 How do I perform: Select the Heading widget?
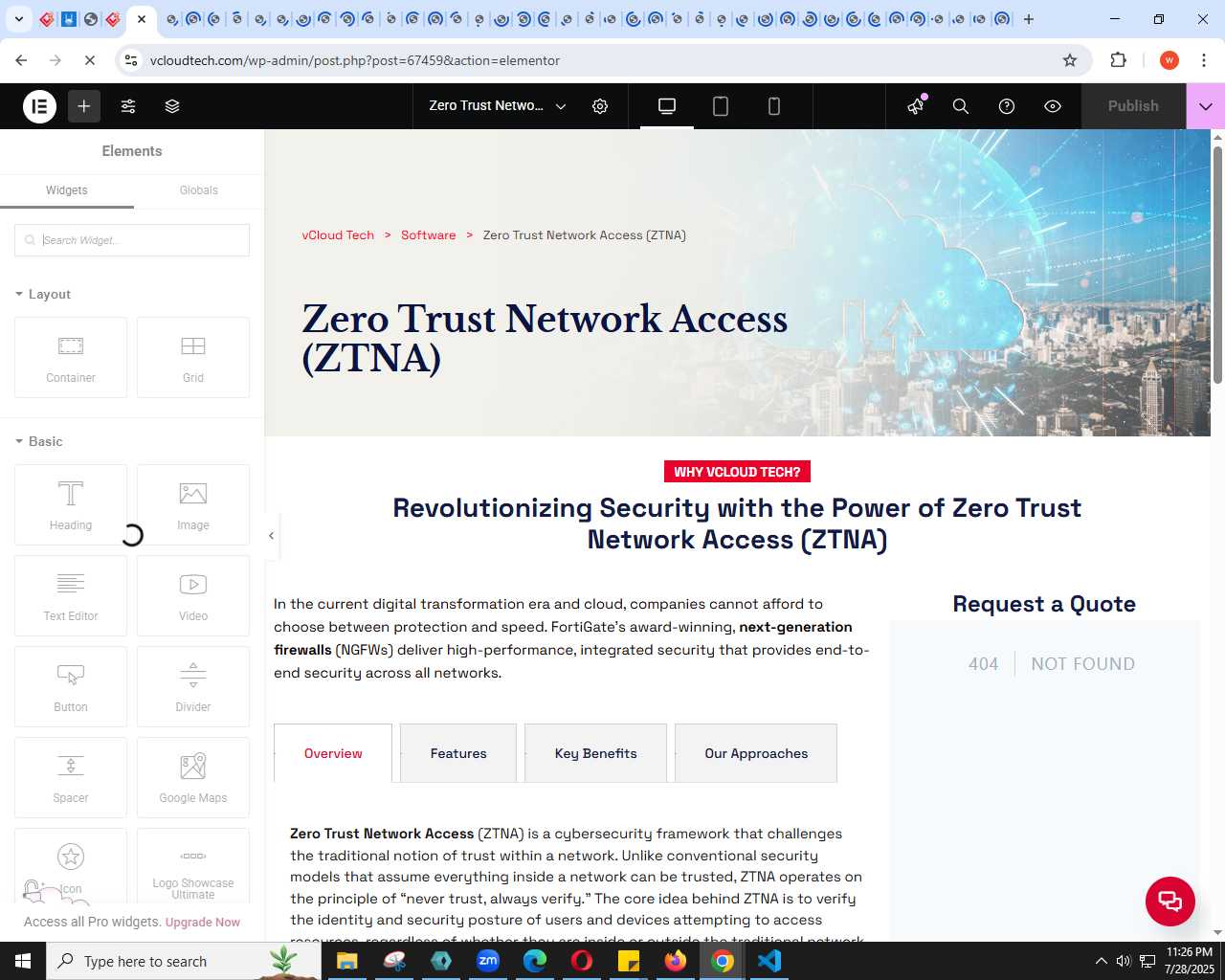[71, 504]
